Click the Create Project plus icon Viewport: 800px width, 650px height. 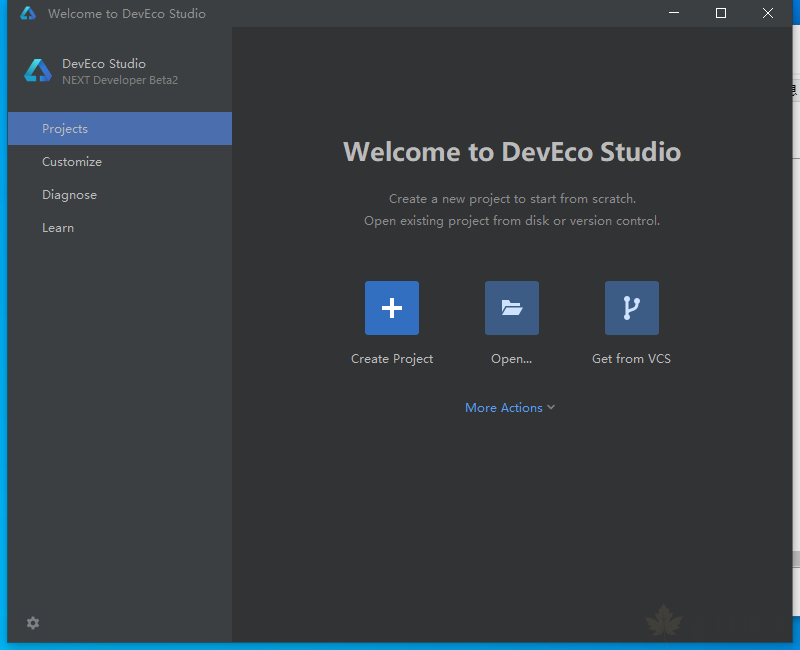click(392, 308)
